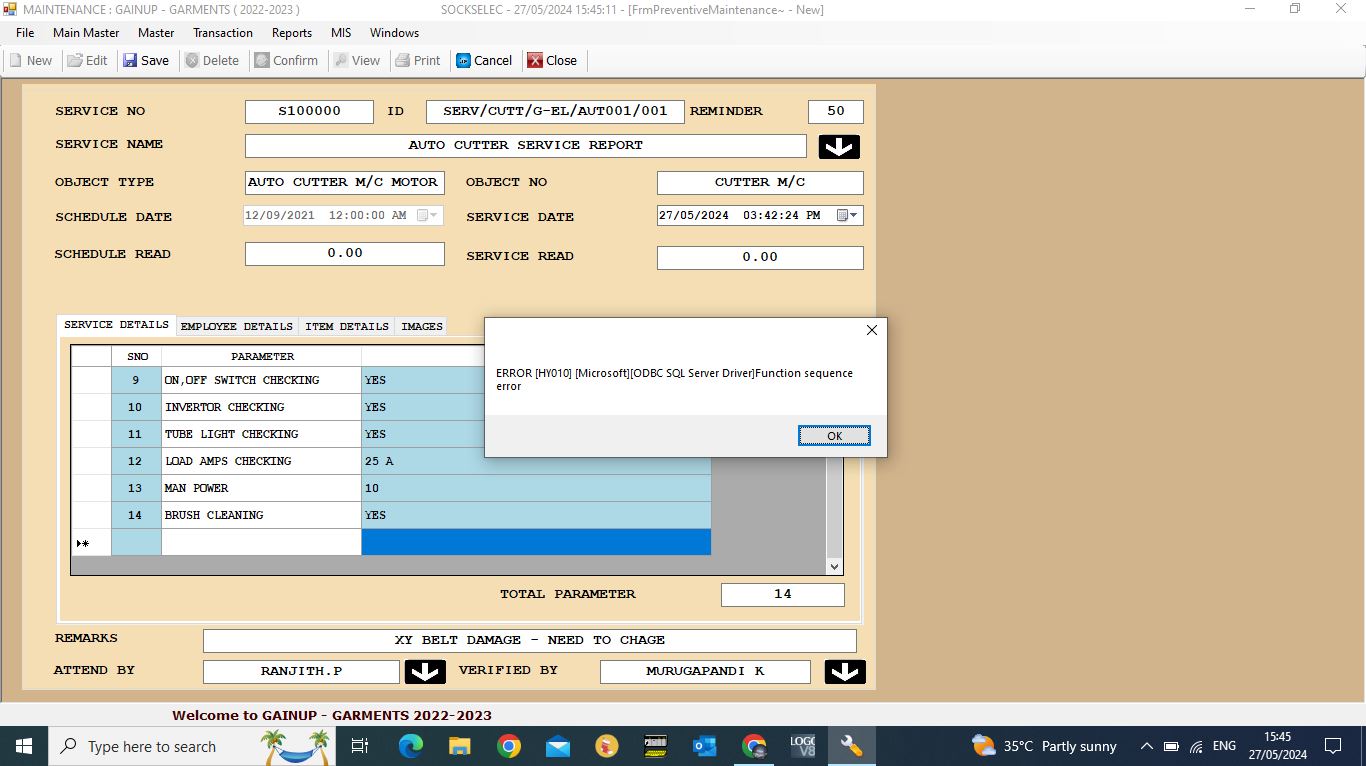Open the Attend By lookup arrow

425,671
